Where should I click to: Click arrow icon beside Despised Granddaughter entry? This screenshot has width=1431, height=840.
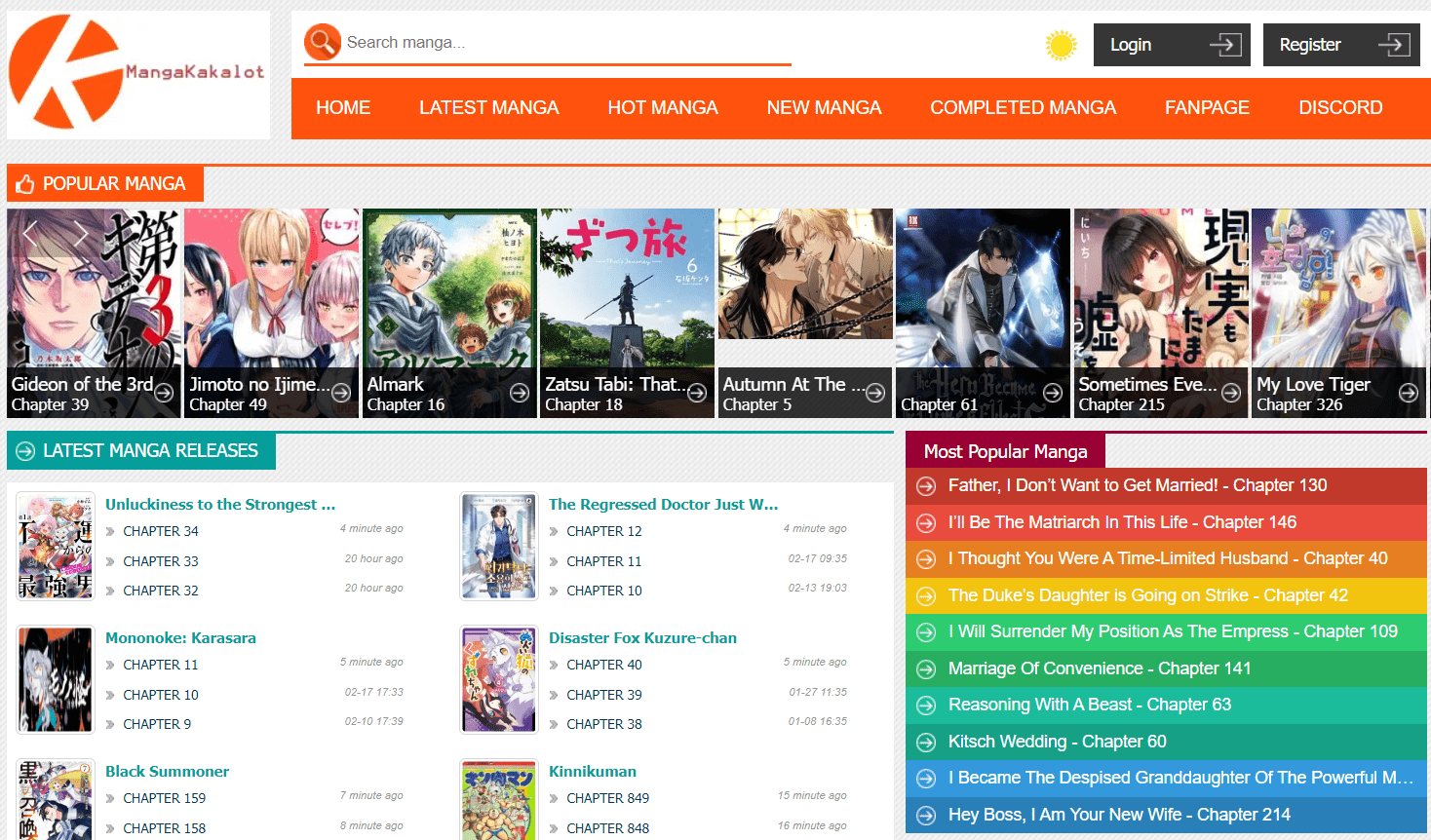coord(926,779)
